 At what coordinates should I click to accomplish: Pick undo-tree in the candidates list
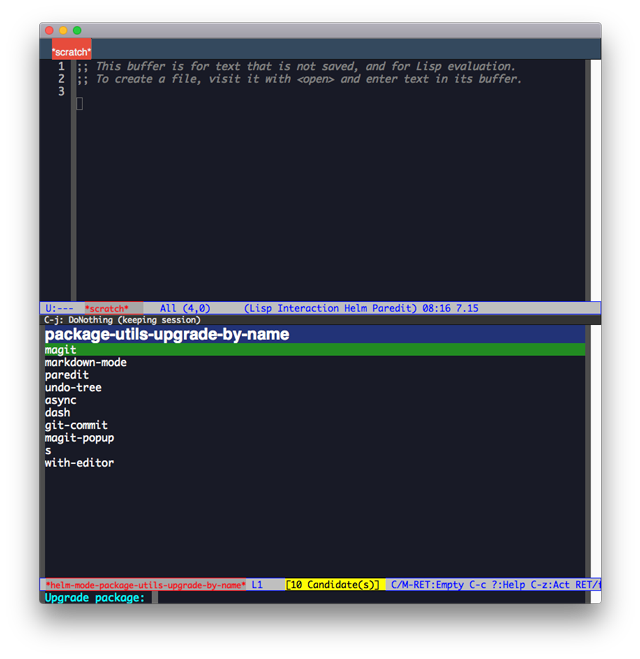73,387
